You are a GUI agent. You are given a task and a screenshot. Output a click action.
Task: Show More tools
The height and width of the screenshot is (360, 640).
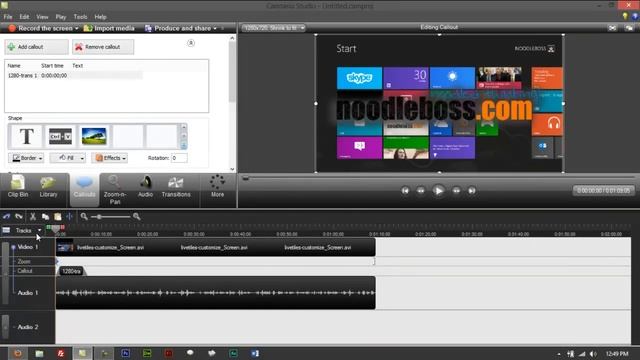218,187
